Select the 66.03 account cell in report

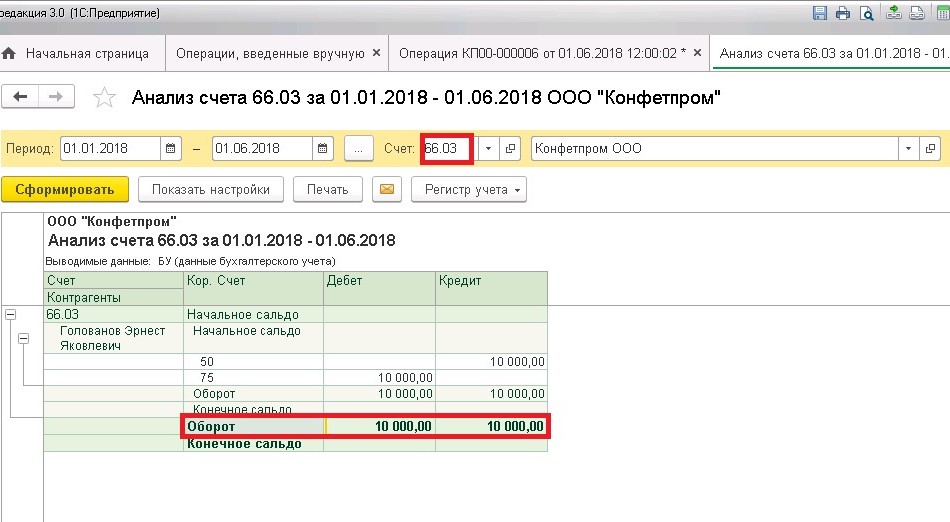[113, 314]
